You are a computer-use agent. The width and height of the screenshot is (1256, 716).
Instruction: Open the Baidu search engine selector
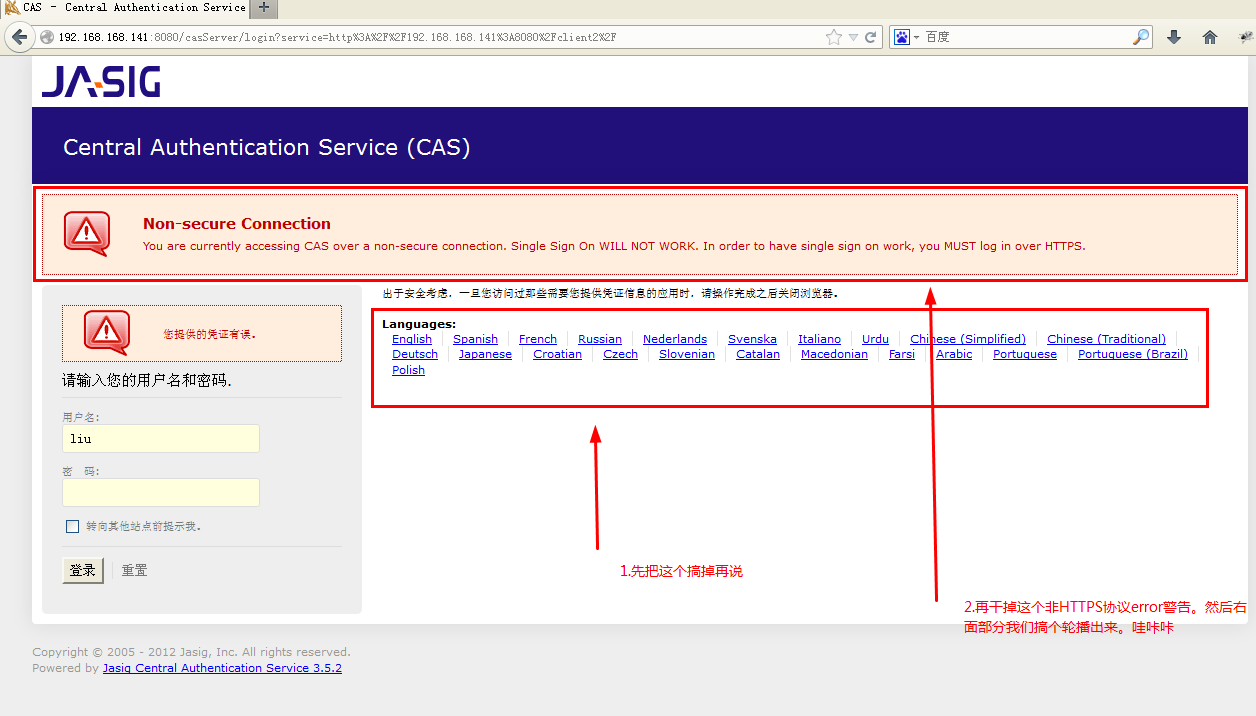[x=906, y=37]
